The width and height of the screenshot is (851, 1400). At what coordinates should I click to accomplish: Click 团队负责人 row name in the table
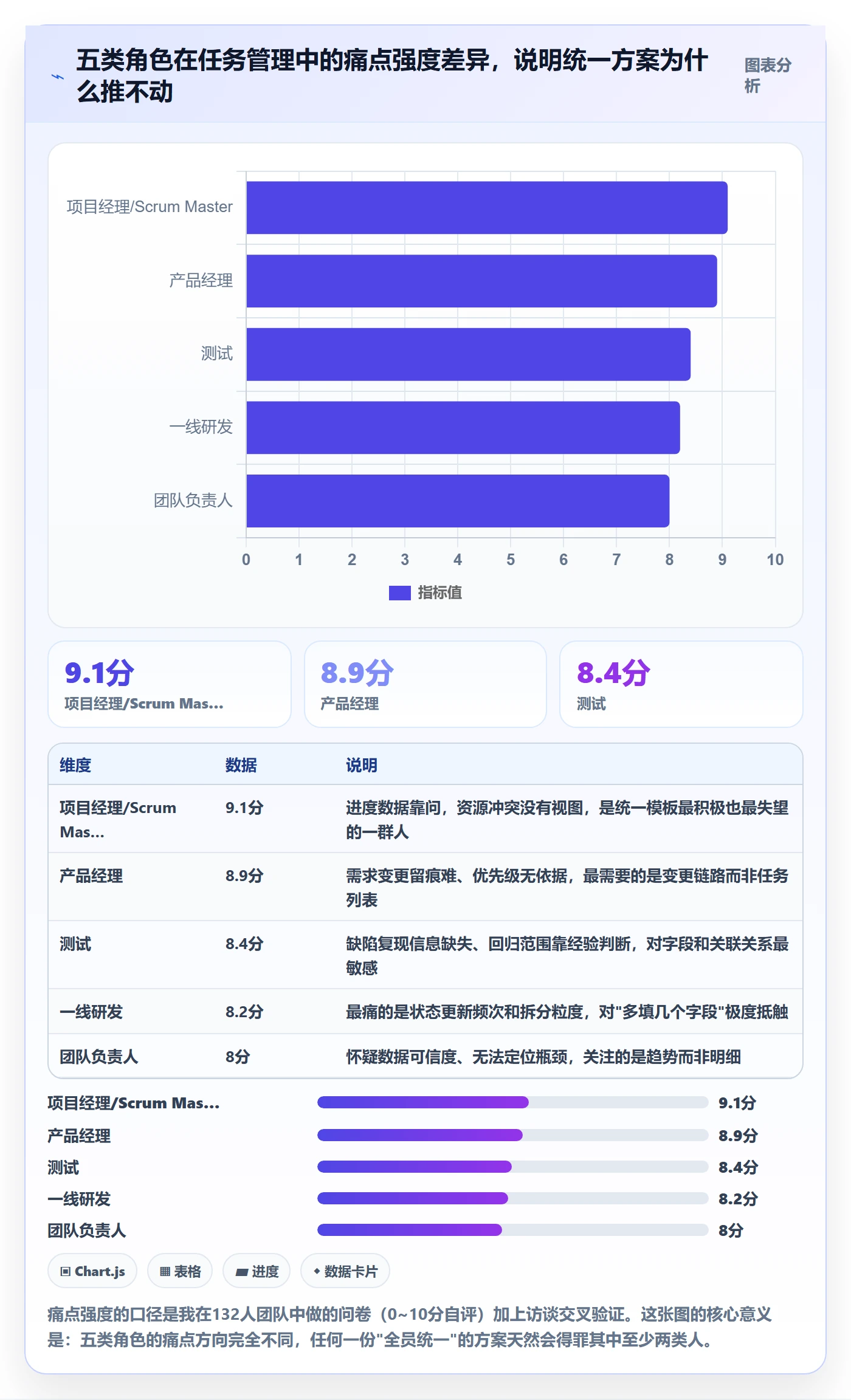point(99,1057)
